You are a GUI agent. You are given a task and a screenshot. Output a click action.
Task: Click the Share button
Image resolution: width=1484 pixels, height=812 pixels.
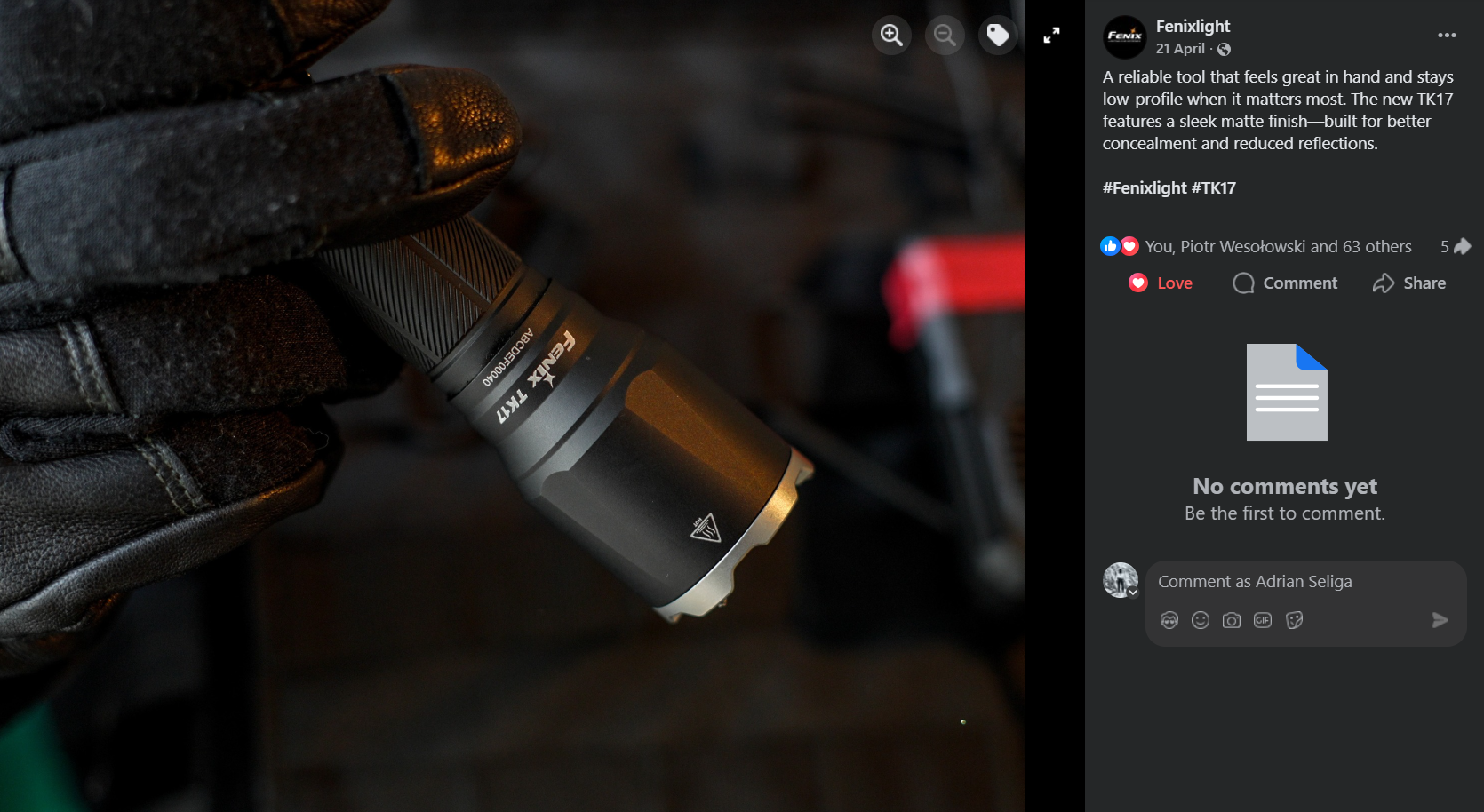click(1409, 283)
